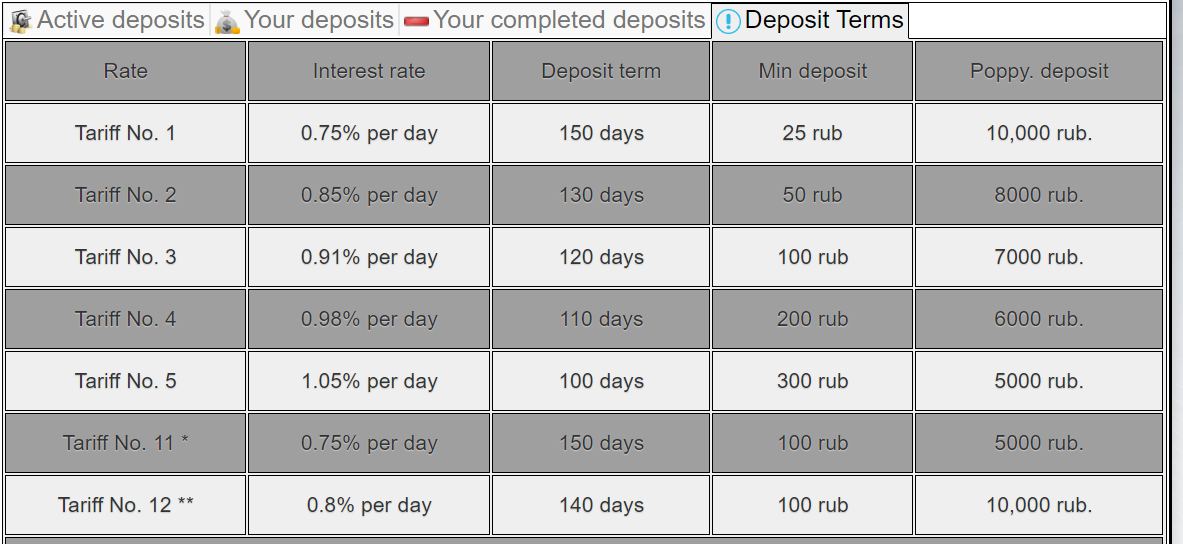Click the blue info icon beside Deposit Terms
1183x544 pixels.
(728, 21)
